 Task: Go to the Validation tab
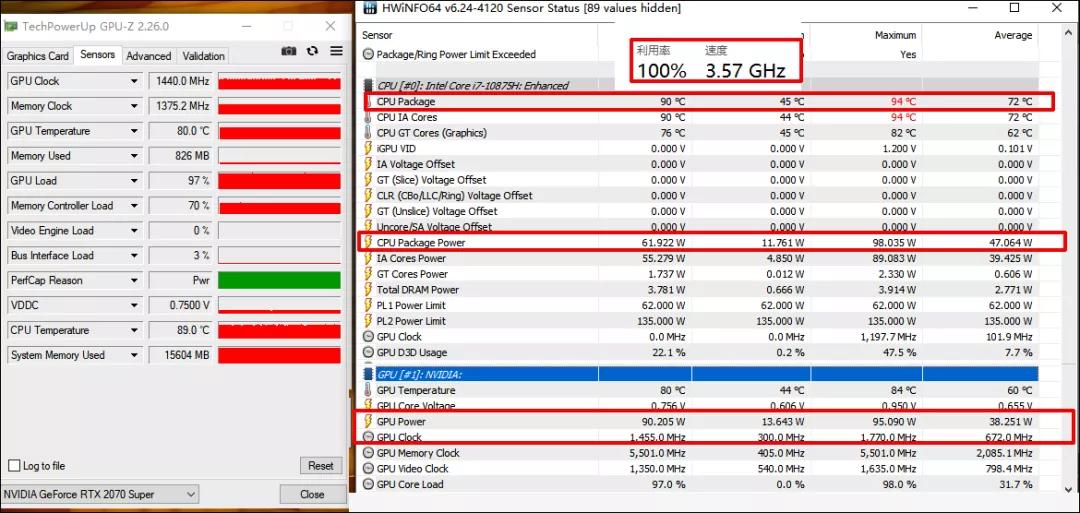click(x=204, y=56)
